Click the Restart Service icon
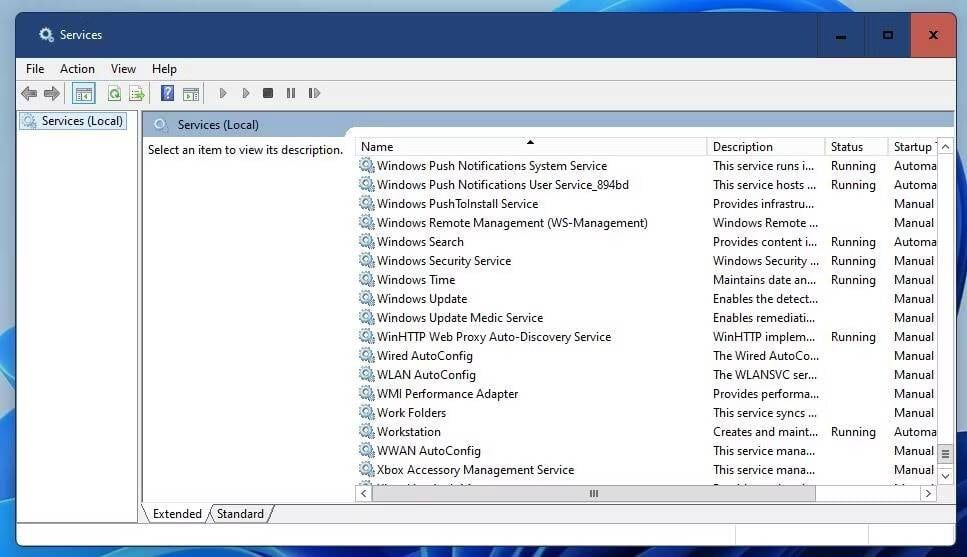967x557 pixels. point(314,93)
